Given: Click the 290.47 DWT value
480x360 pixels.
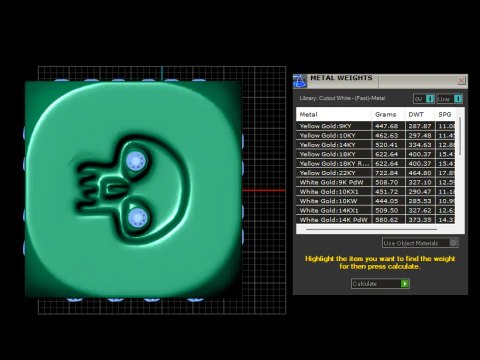Looking at the screenshot, I should [420, 191].
